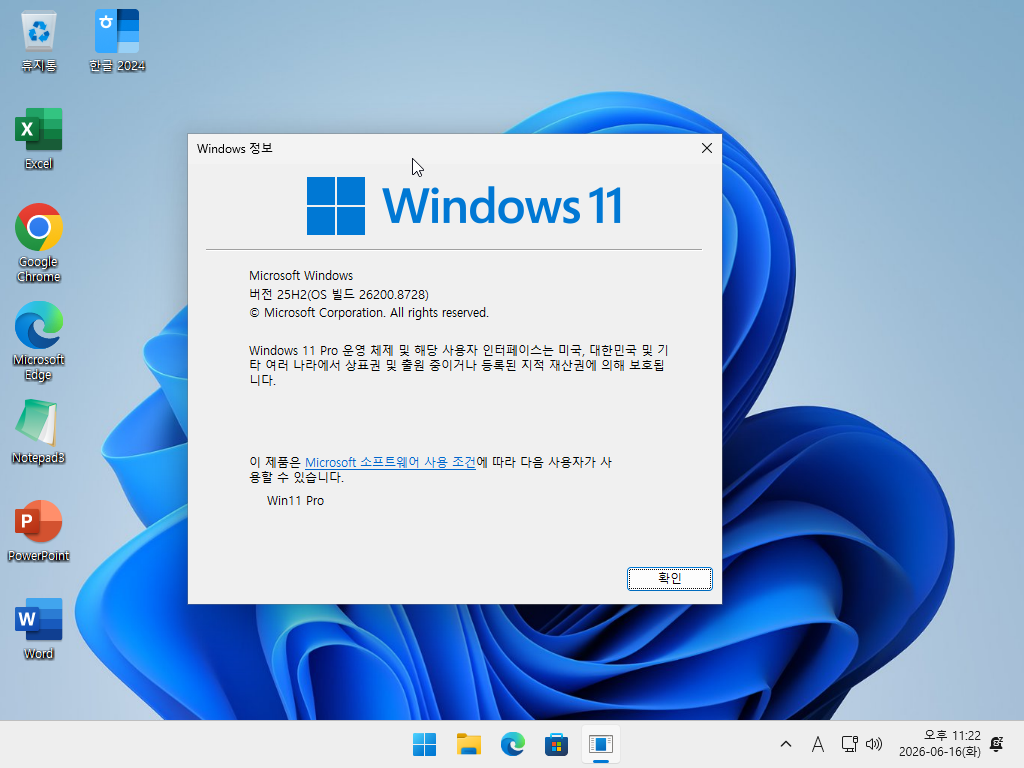
Task: Select the running winver app taskbar icon
Action: 600,744
